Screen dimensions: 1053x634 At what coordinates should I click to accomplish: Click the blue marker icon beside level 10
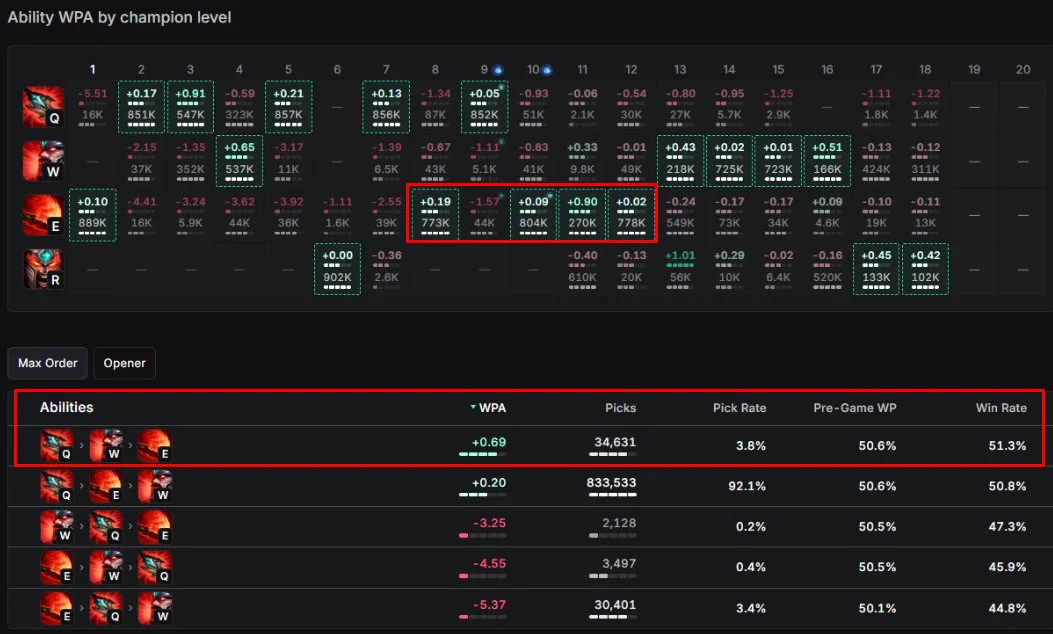point(547,70)
